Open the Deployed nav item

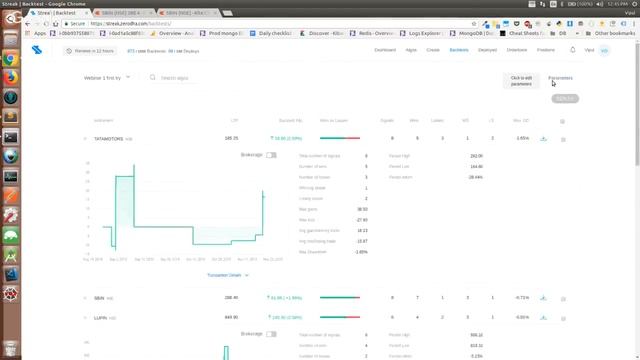487,50
